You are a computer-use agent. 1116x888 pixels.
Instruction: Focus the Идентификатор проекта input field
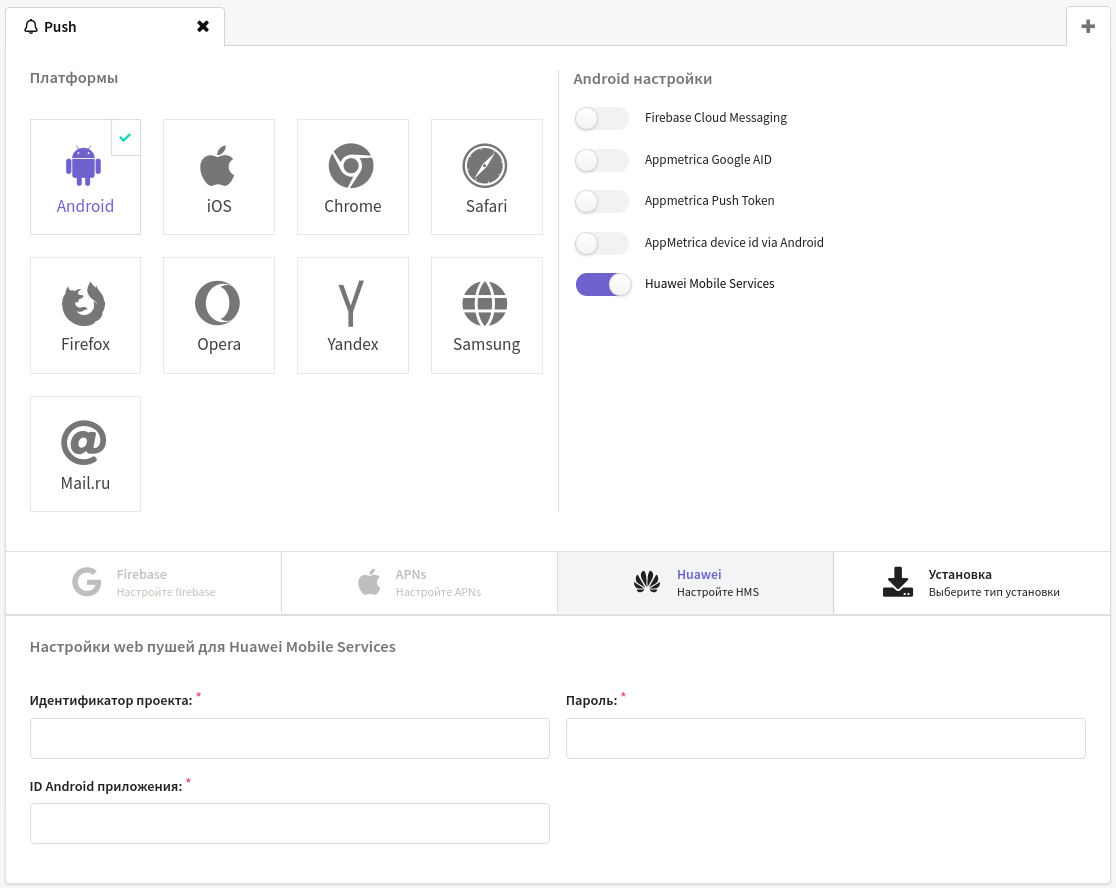tap(290, 739)
